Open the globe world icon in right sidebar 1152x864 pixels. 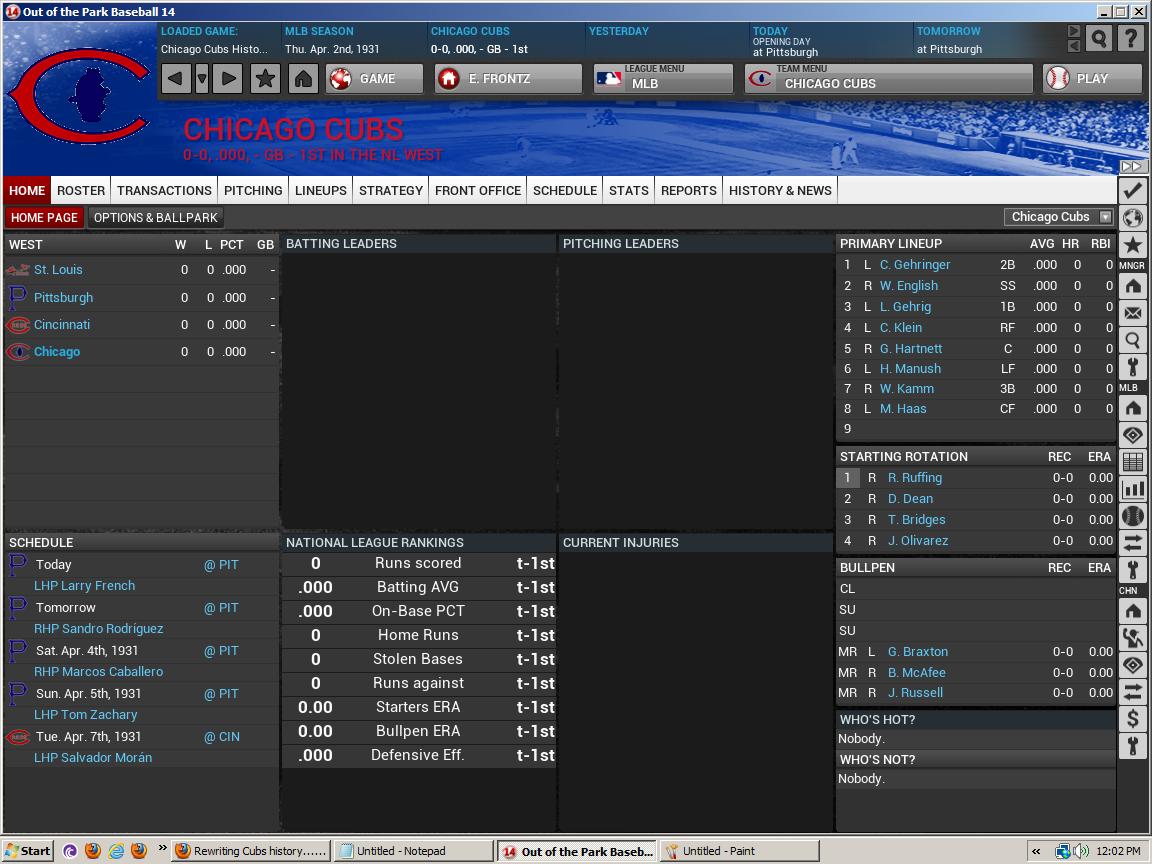click(x=1133, y=217)
